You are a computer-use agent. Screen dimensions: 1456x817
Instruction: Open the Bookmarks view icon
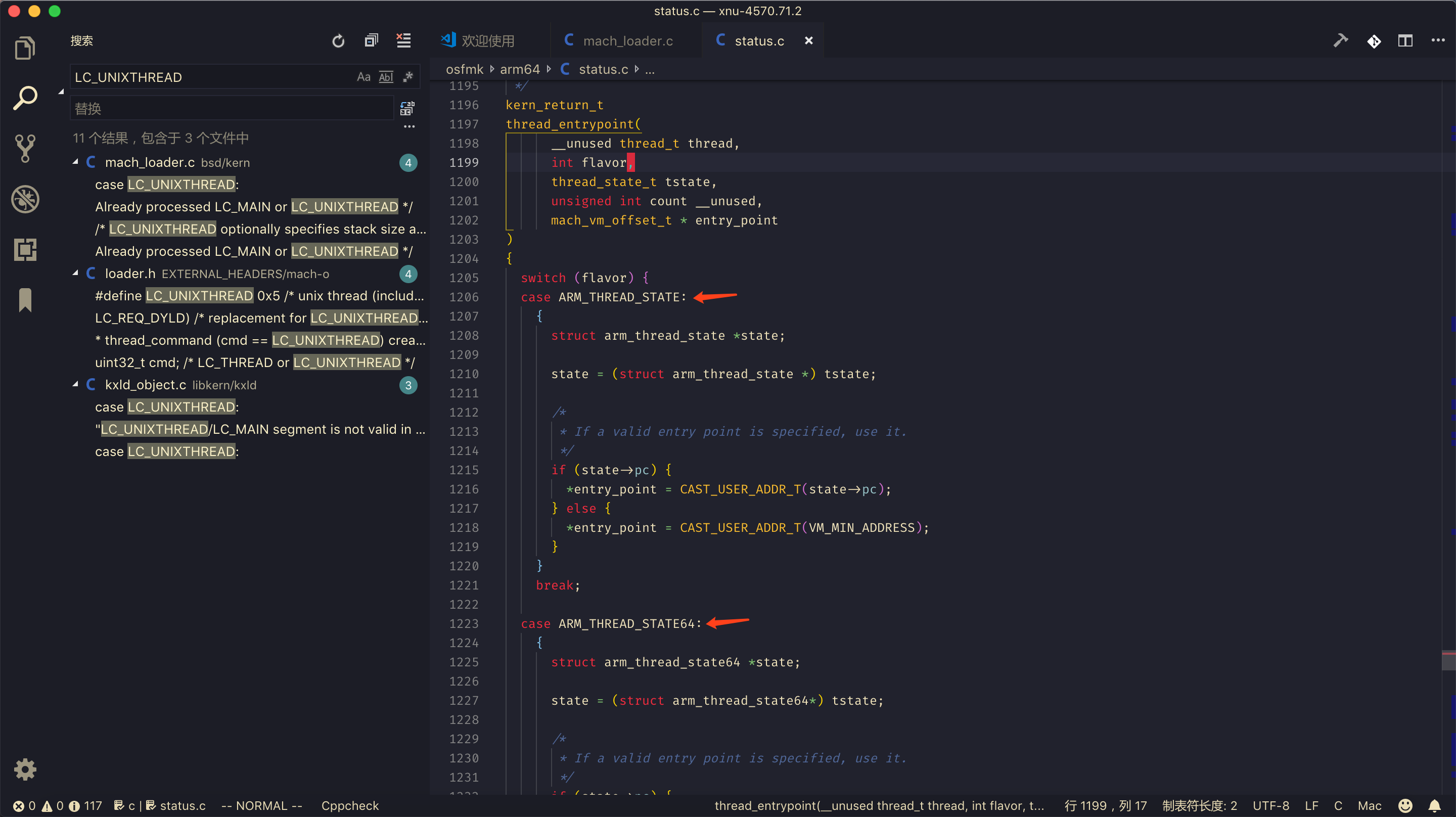(25, 300)
